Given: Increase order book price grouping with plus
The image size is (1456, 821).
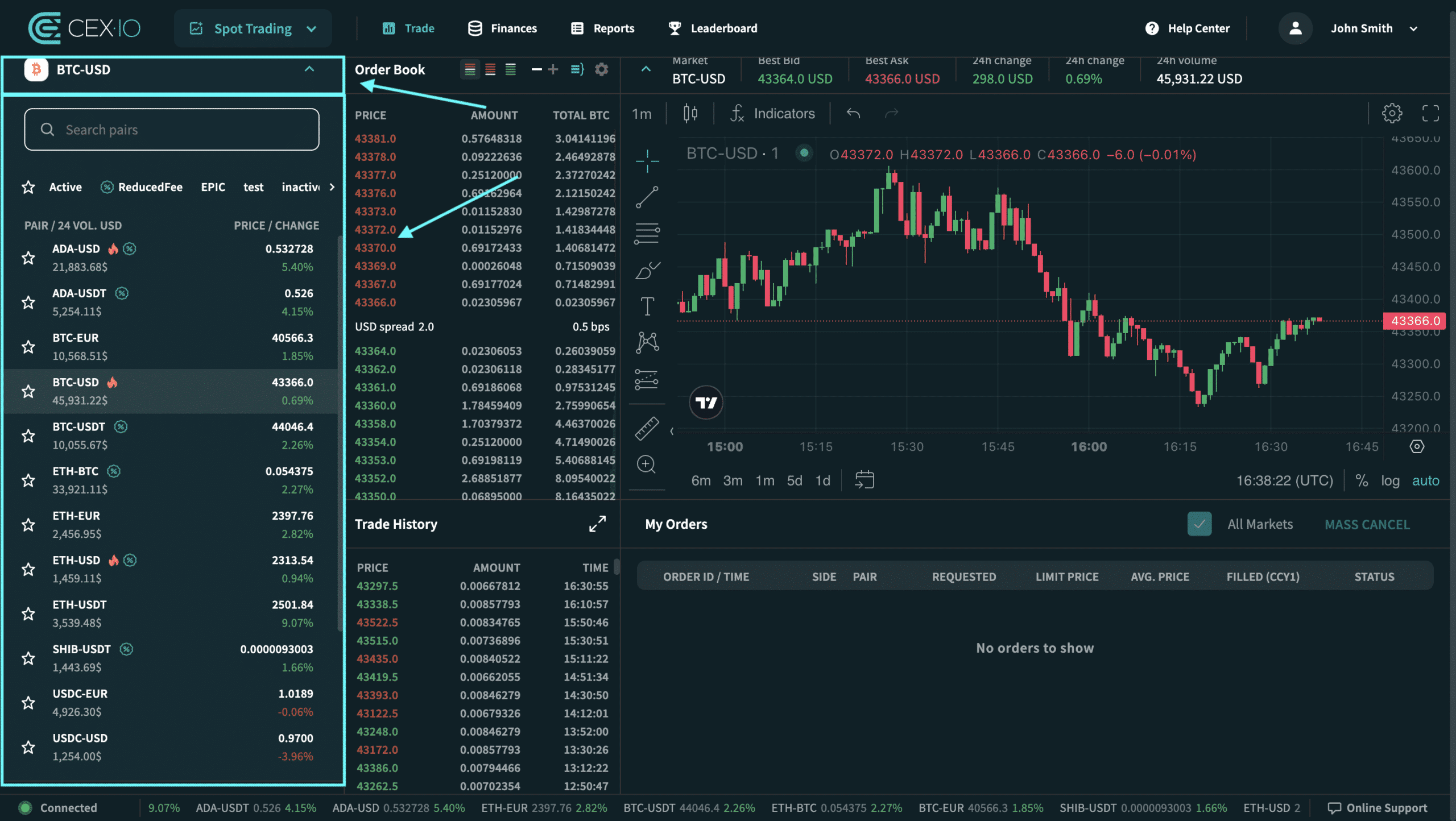Looking at the screenshot, I should point(553,69).
